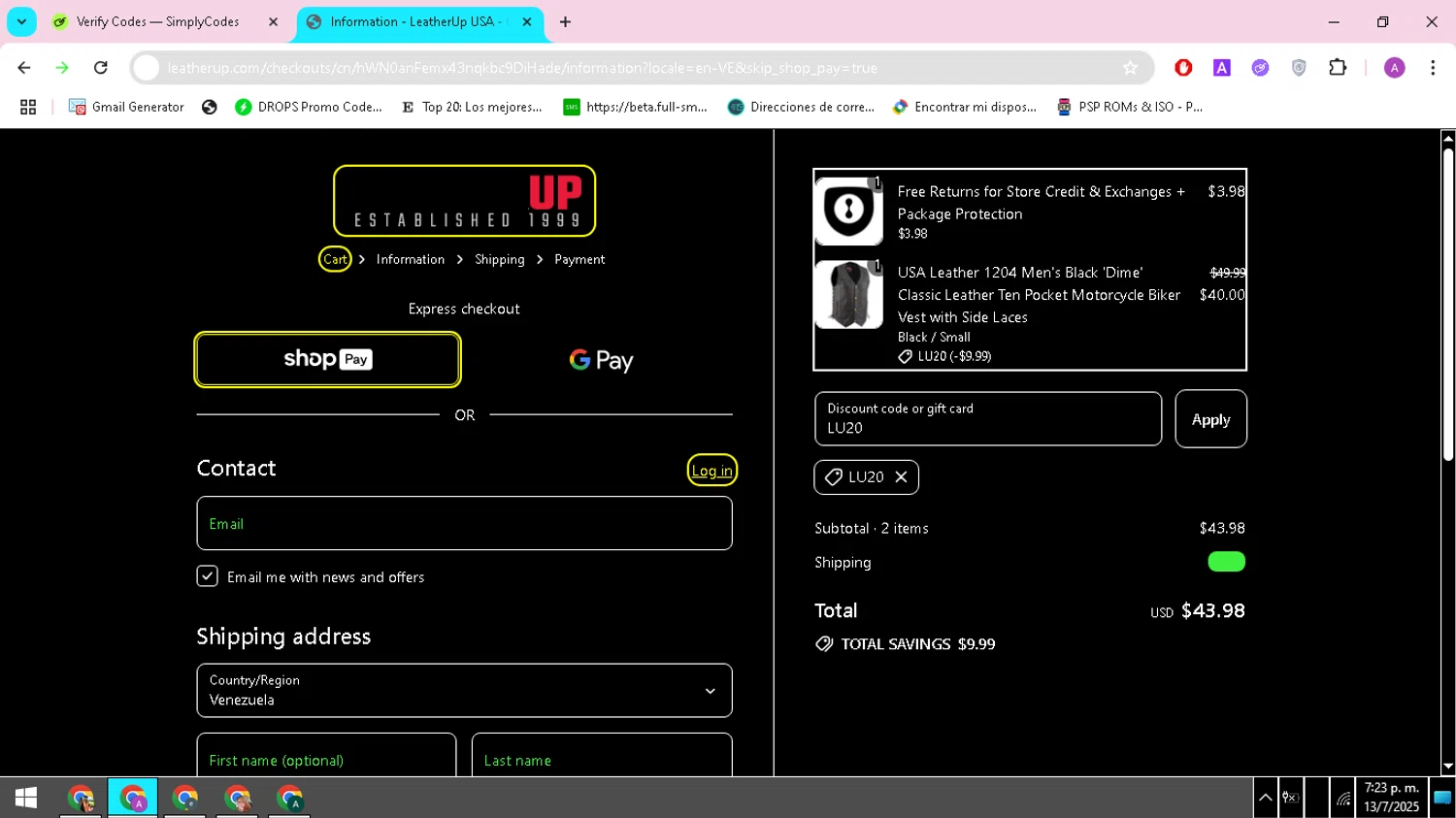This screenshot has height=818, width=1456.
Task: Open PSP ROMs & ISO bookmark
Action: click(x=1130, y=107)
